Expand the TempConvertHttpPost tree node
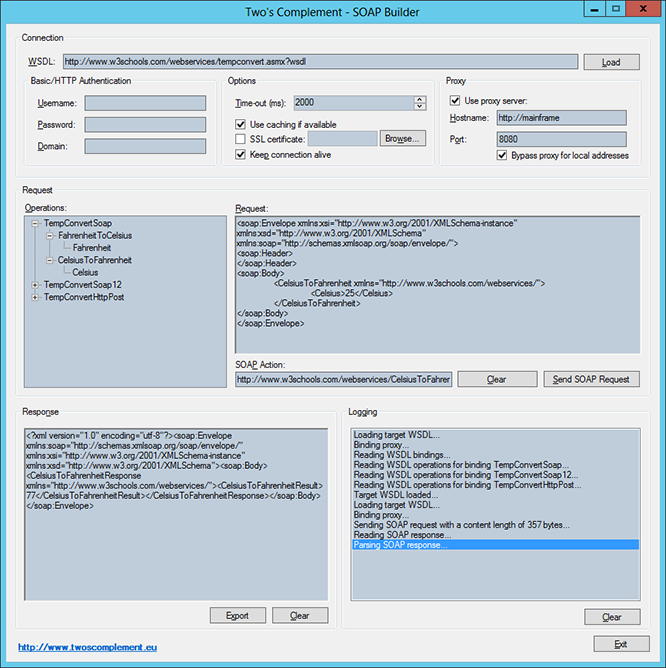Image resolution: width=666 pixels, height=668 pixels. point(35,297)
